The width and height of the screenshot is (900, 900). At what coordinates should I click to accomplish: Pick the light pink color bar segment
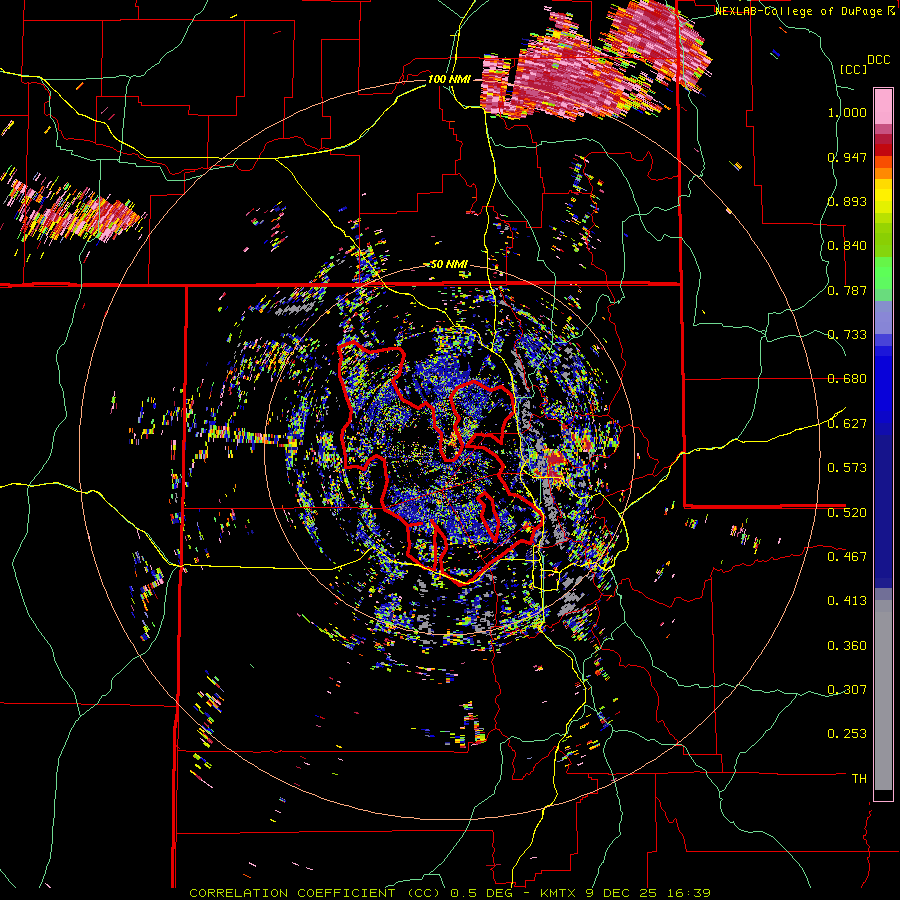pyautogui.click(x=883, y=106)
